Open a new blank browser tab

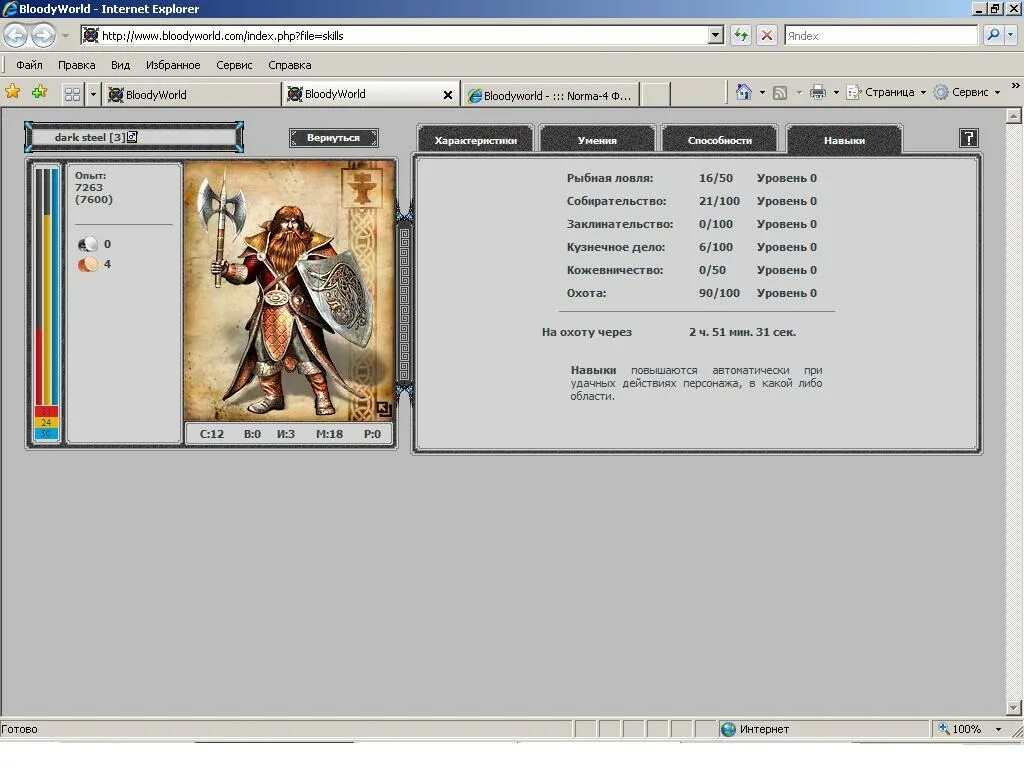[x=655, y=95]
